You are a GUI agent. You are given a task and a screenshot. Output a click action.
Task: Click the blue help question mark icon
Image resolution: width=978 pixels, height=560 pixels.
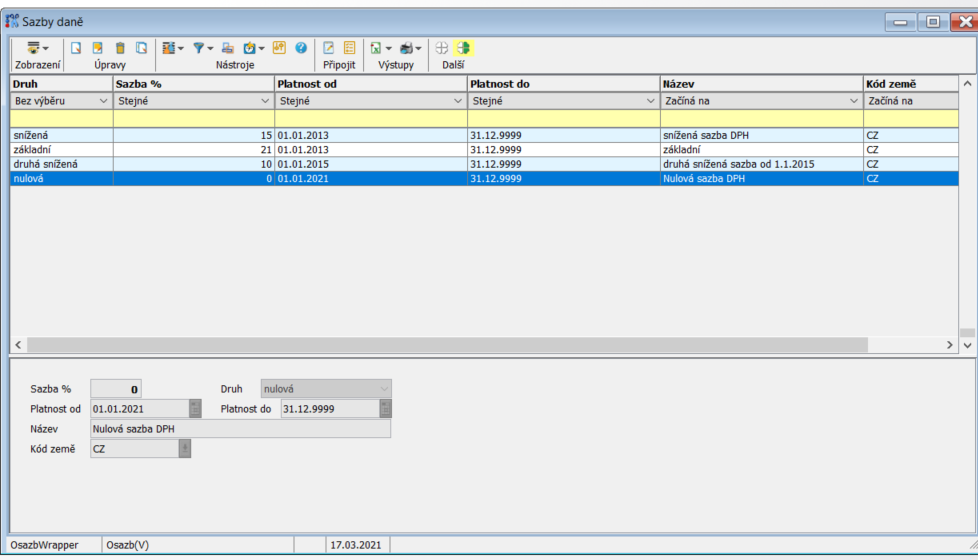tap(300, 48)
